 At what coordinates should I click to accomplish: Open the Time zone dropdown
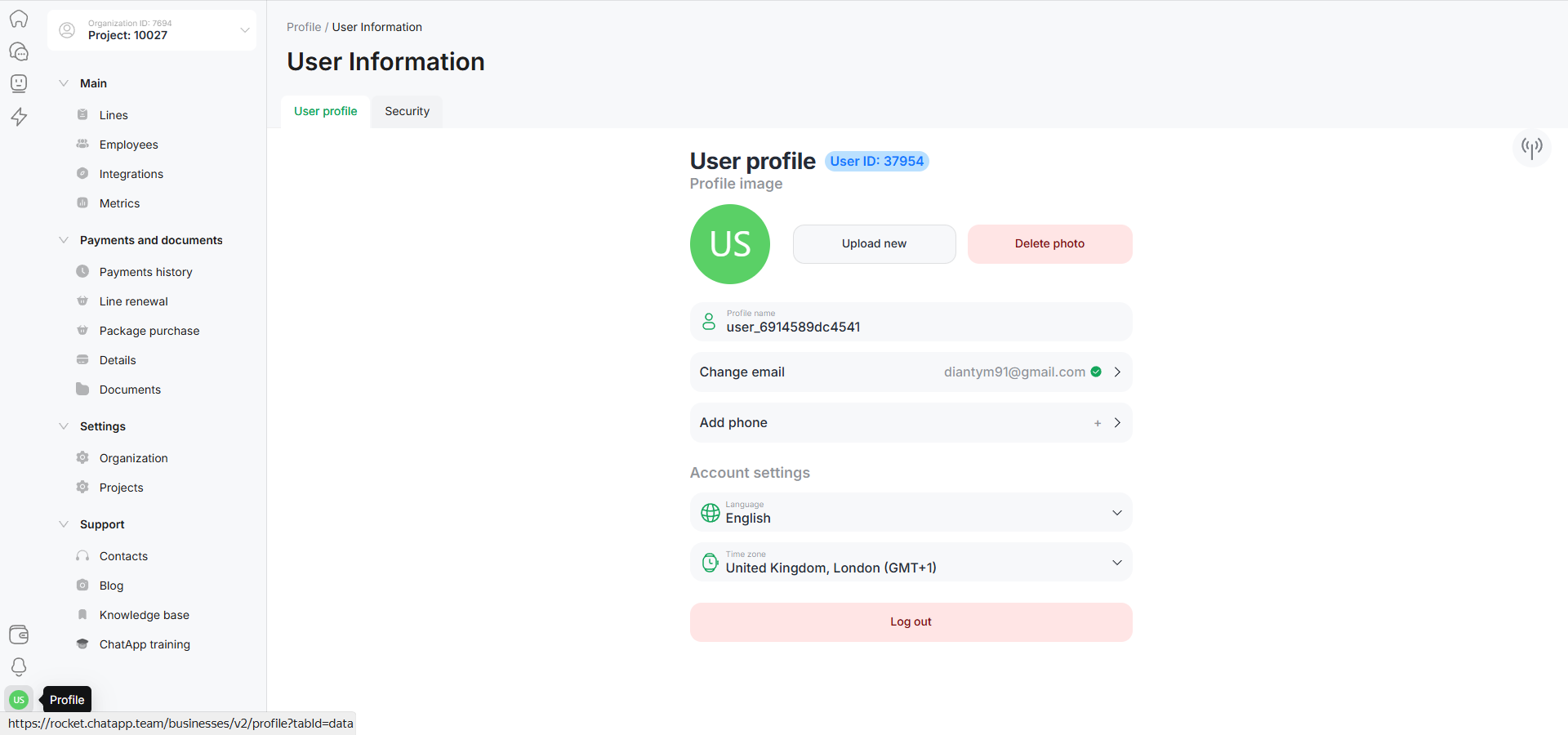911,563
